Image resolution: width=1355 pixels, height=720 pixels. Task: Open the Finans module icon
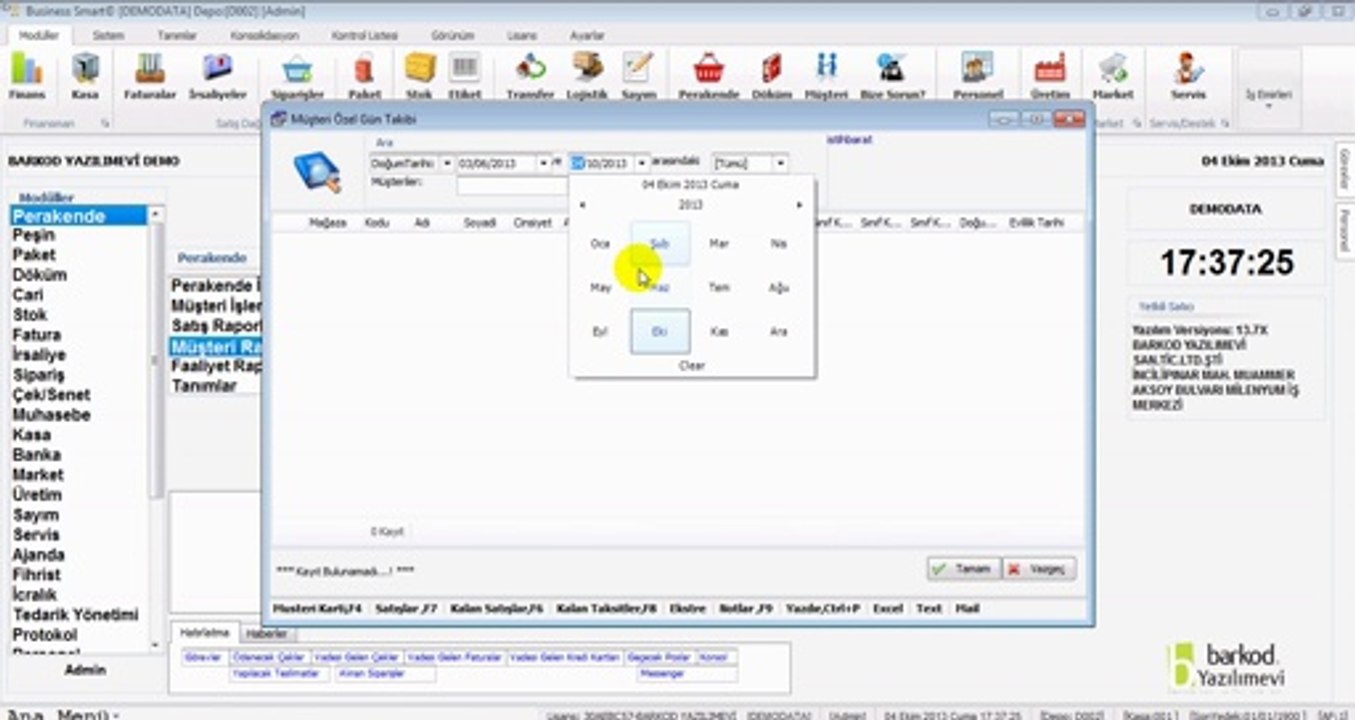pyautogui.click(x=27, y=75)
